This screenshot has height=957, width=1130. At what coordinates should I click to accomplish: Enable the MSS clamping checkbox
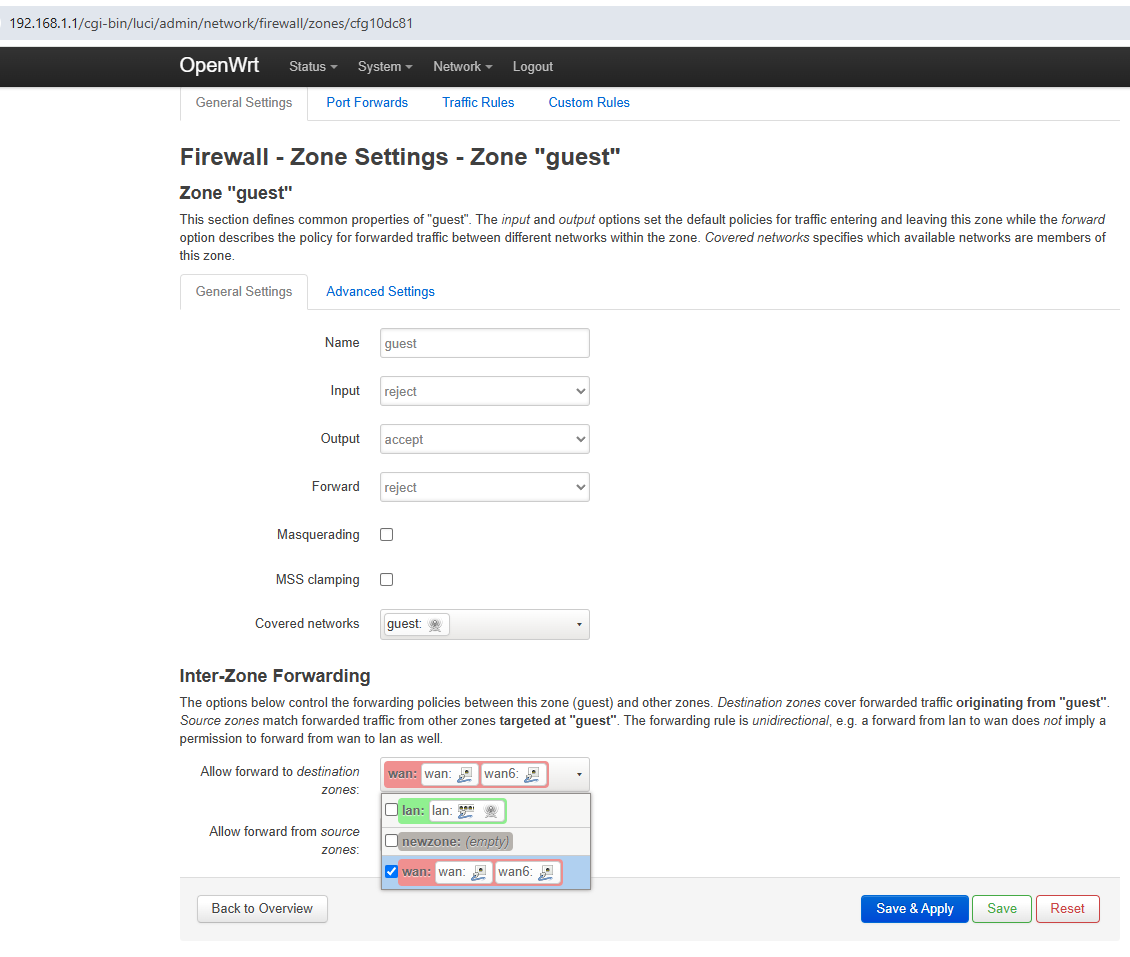[x=386, y=579]
